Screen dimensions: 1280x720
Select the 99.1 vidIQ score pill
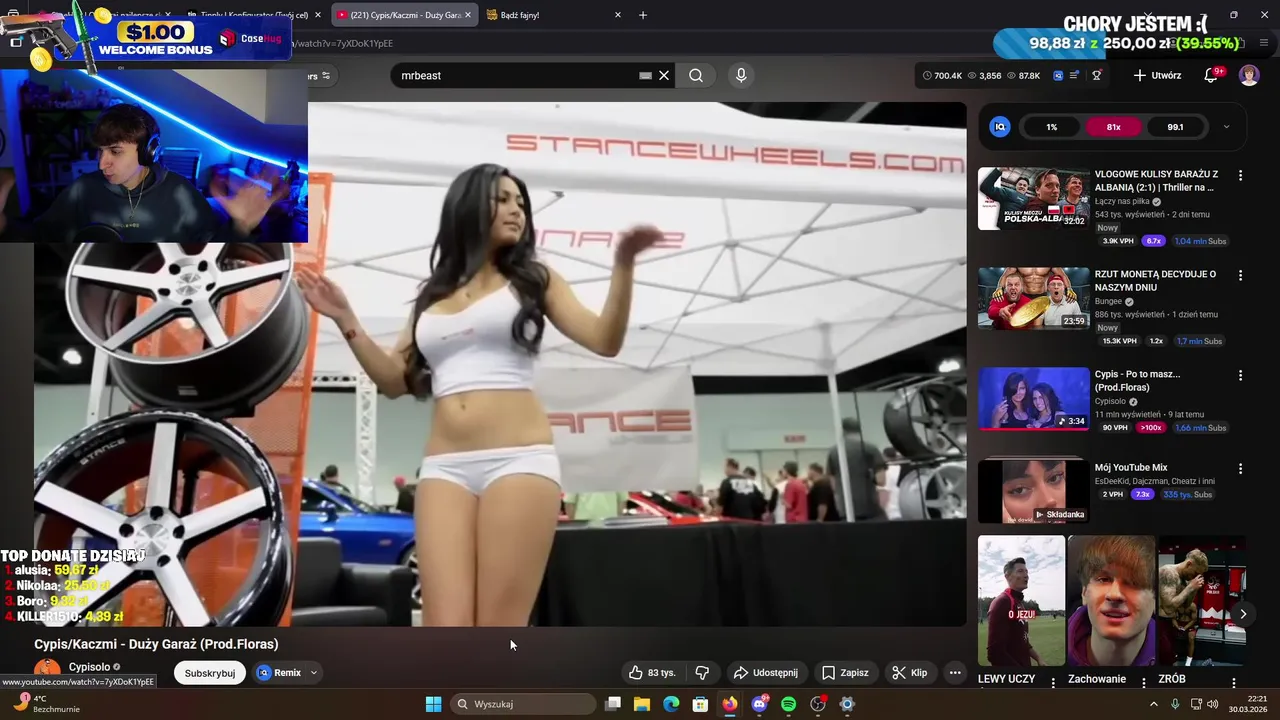coord(1175,127)
